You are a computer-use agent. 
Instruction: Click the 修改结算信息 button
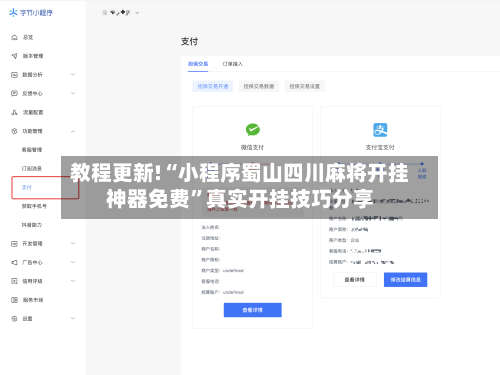click(x=405, y=280)
